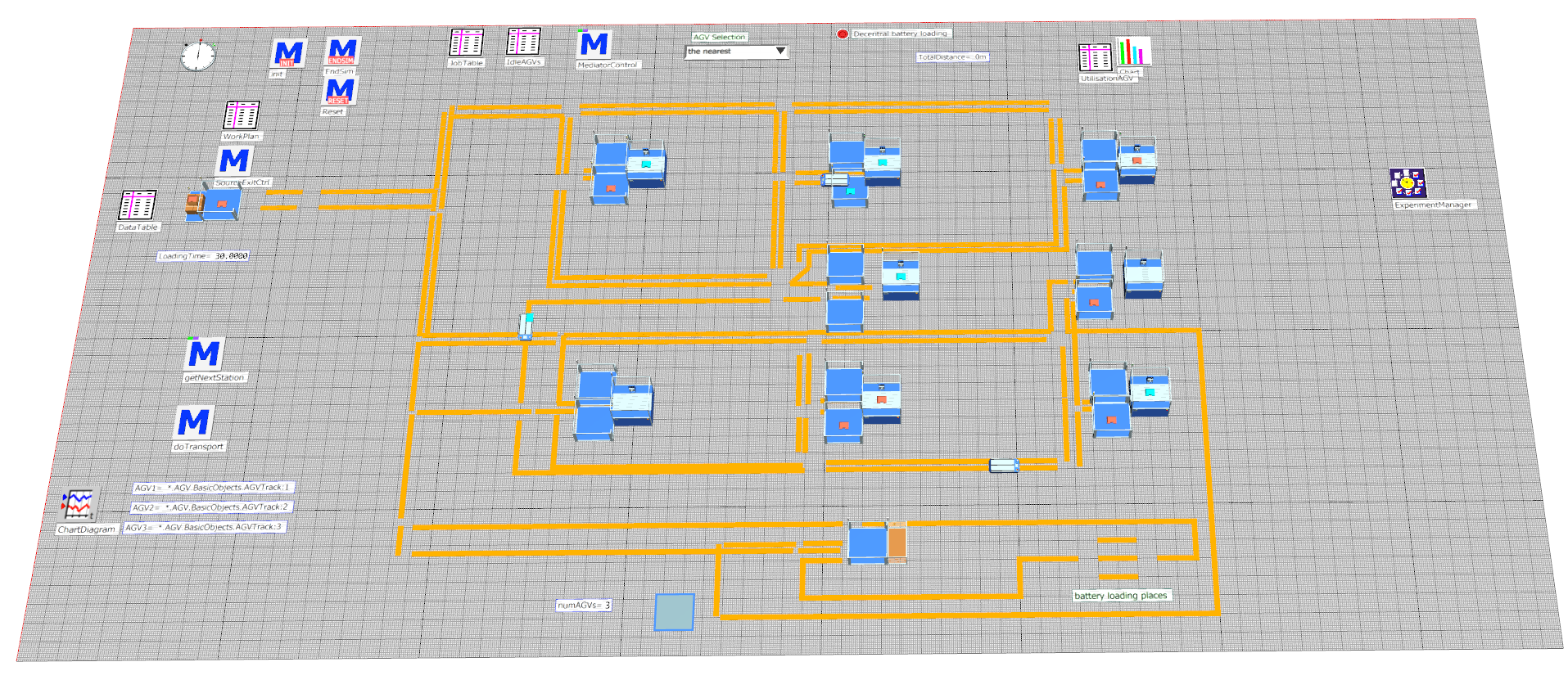Click the numAGVs variable field
Viewport: 1568px width, 680px height.
pos(584,606)
